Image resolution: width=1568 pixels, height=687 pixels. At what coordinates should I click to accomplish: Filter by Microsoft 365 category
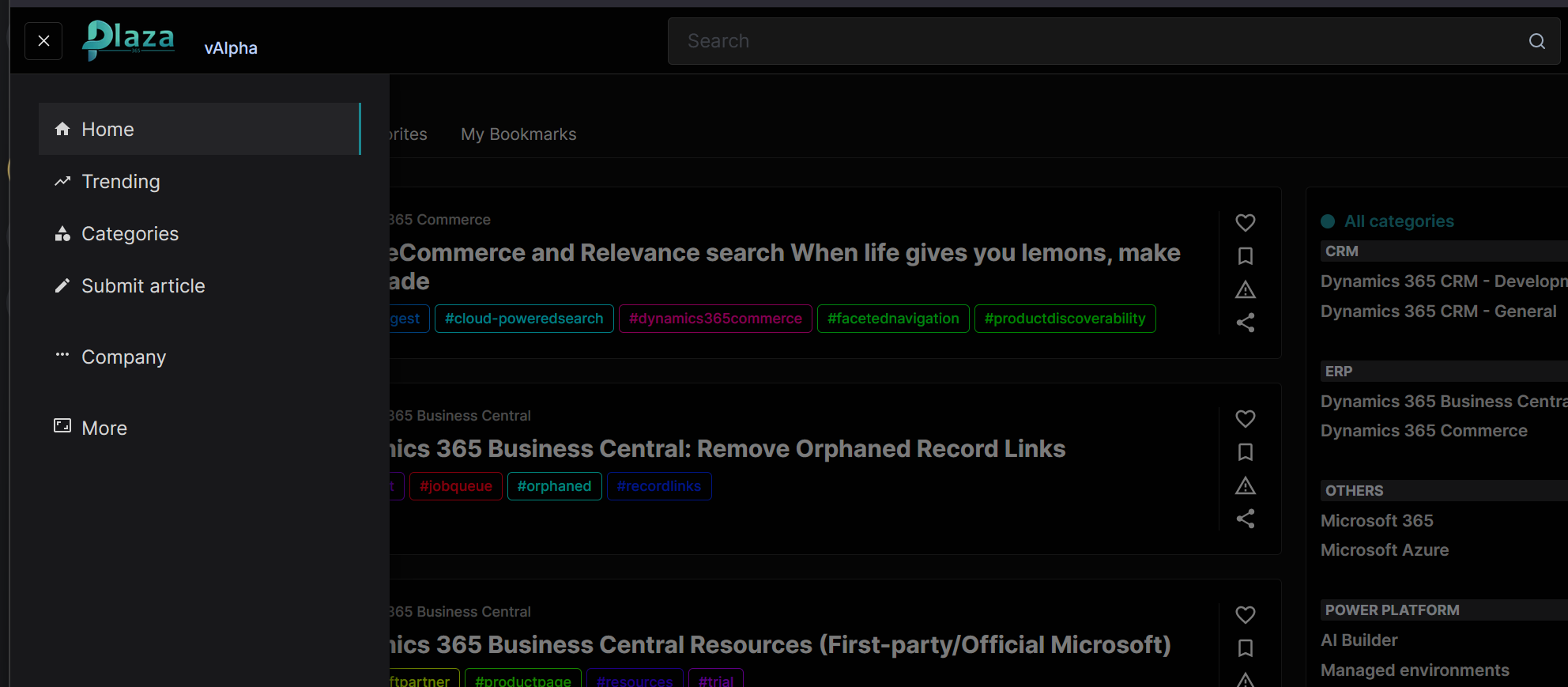[x=1377, y=521]
